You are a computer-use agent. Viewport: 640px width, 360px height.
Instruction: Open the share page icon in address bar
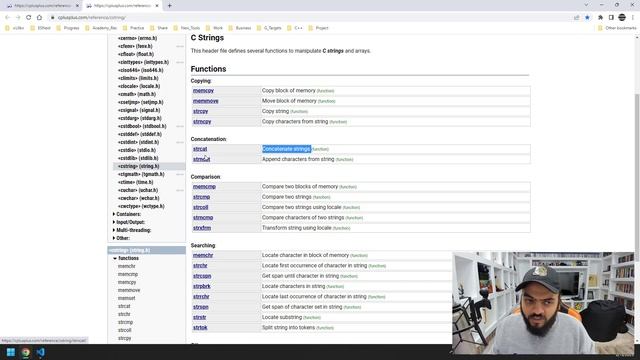coord(576,18)
